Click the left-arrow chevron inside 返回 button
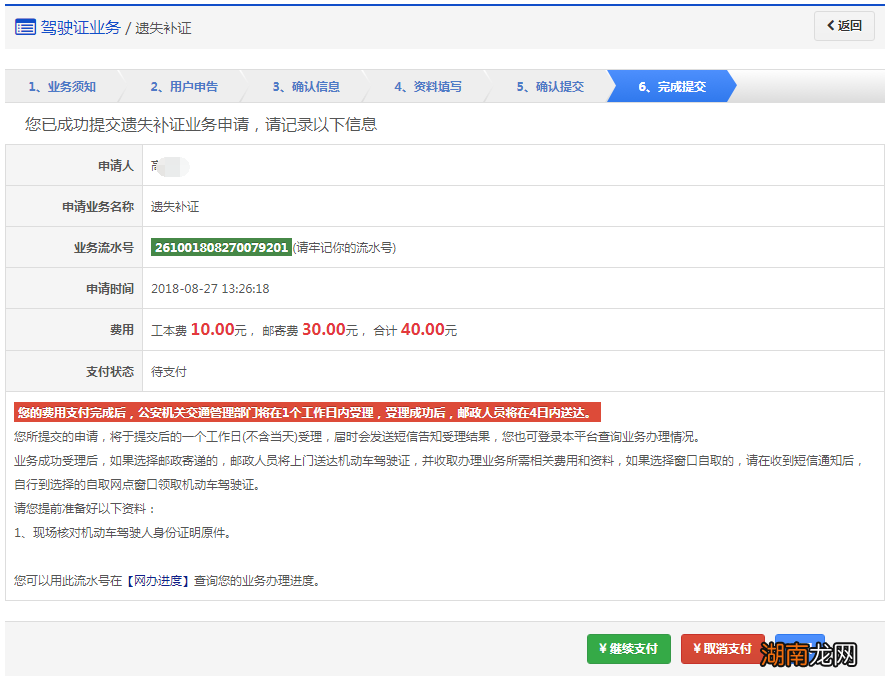This screenshot has height=681, width=891. click(832, 26)
